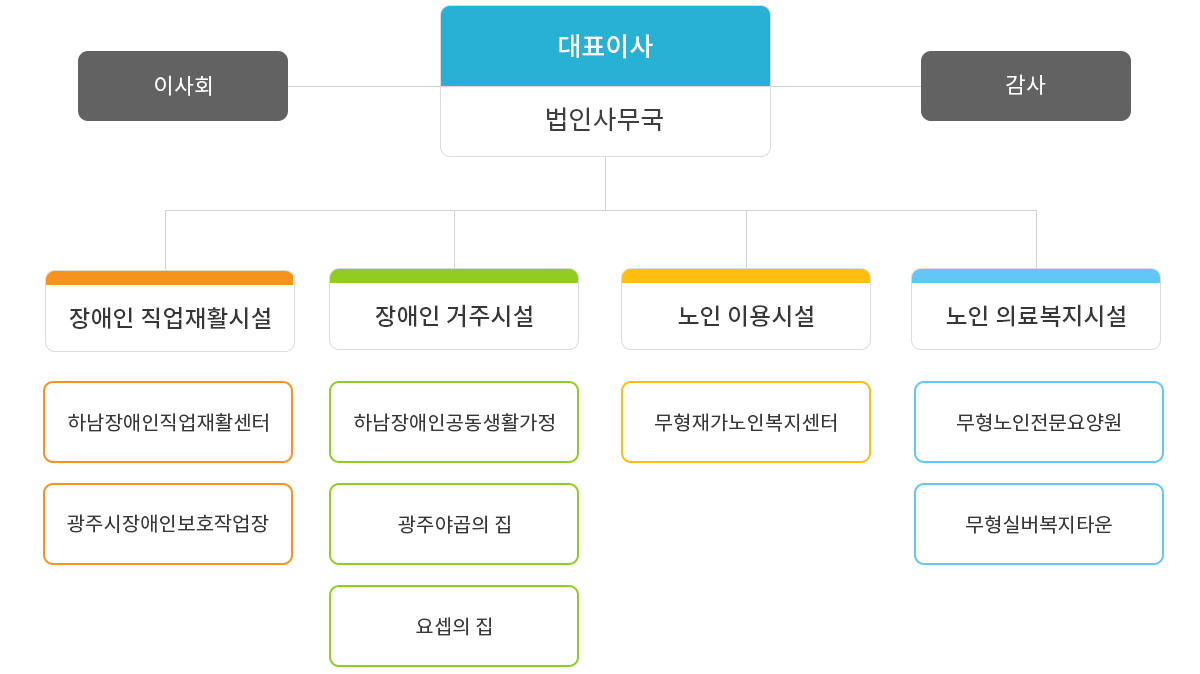
Task: Open 요셉의 집
Action: [x=454, y=626]
